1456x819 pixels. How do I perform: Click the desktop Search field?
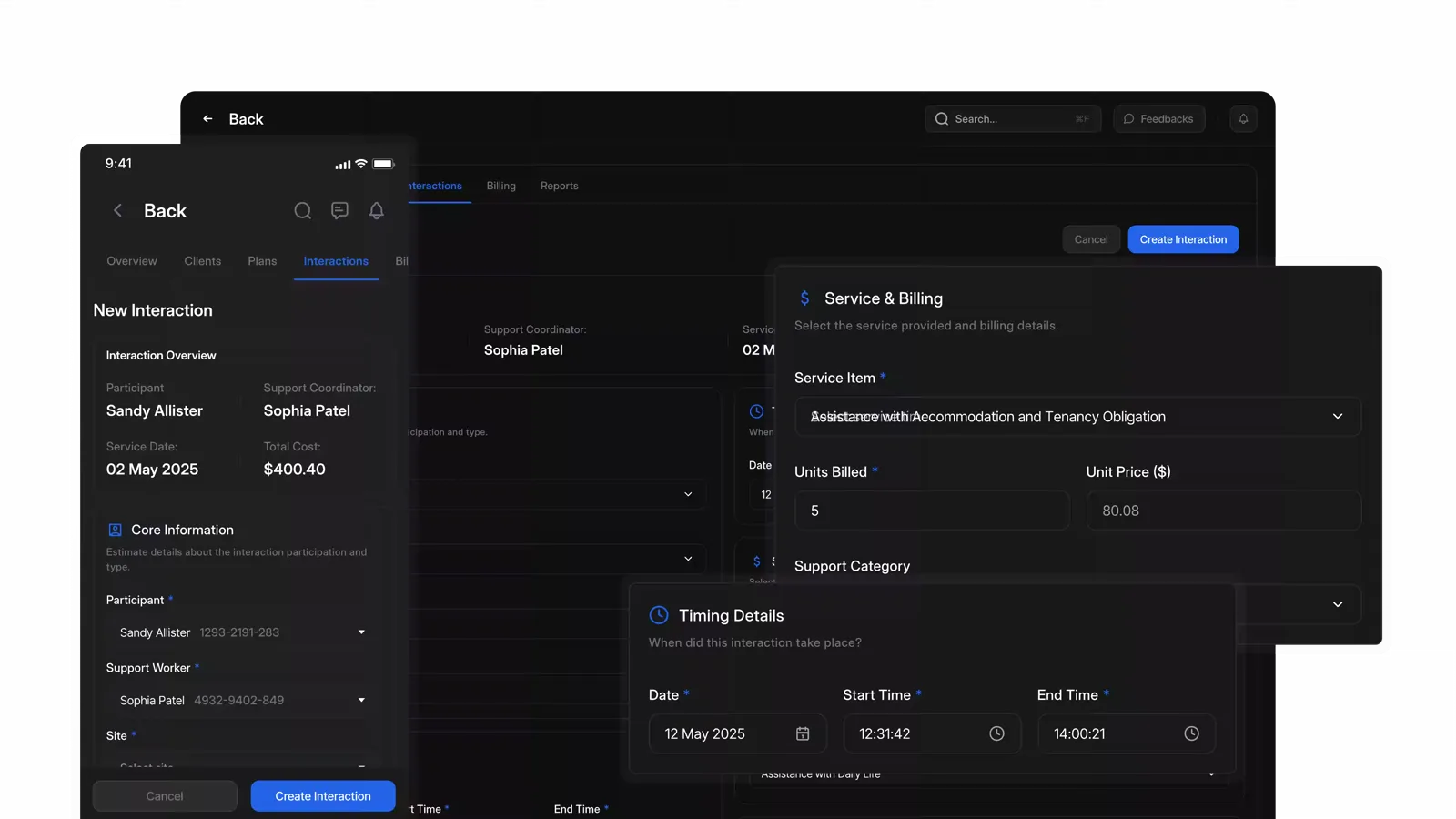[1013, 119]
